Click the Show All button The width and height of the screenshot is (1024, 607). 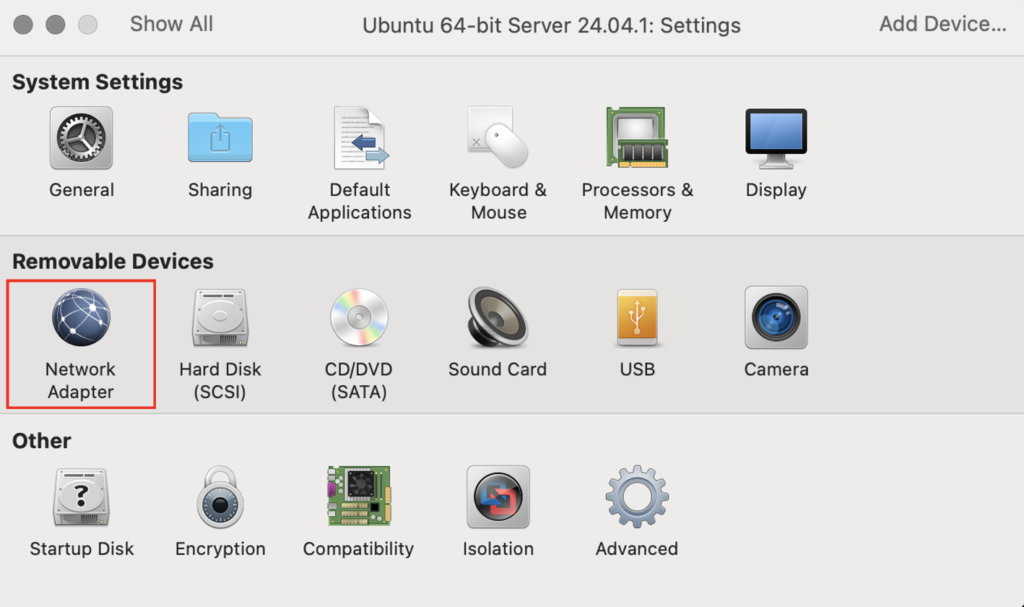click(x=171, y=24)
